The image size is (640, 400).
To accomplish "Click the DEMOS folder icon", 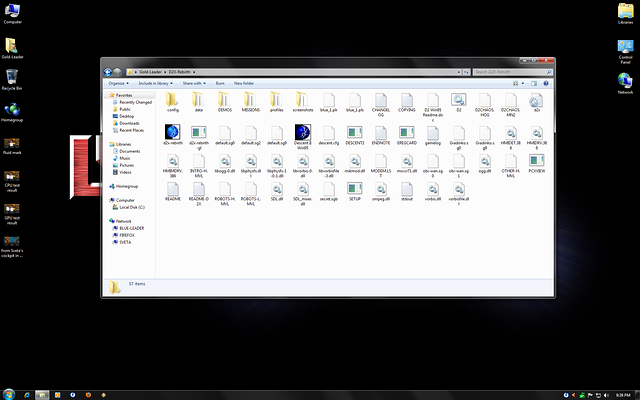I will click(x=224, y=99).
